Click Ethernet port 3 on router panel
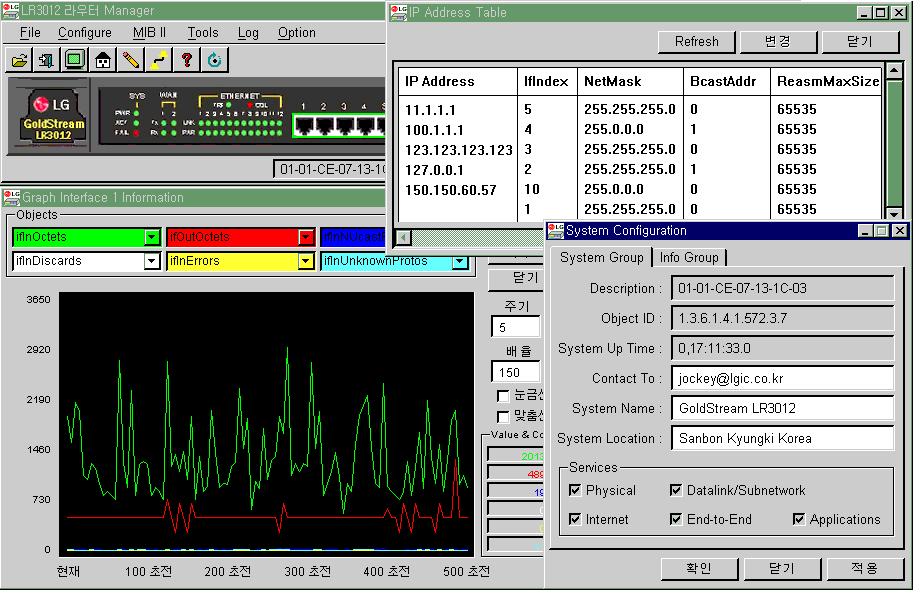Screen dimensions: 915x591 tap(344, 125)
